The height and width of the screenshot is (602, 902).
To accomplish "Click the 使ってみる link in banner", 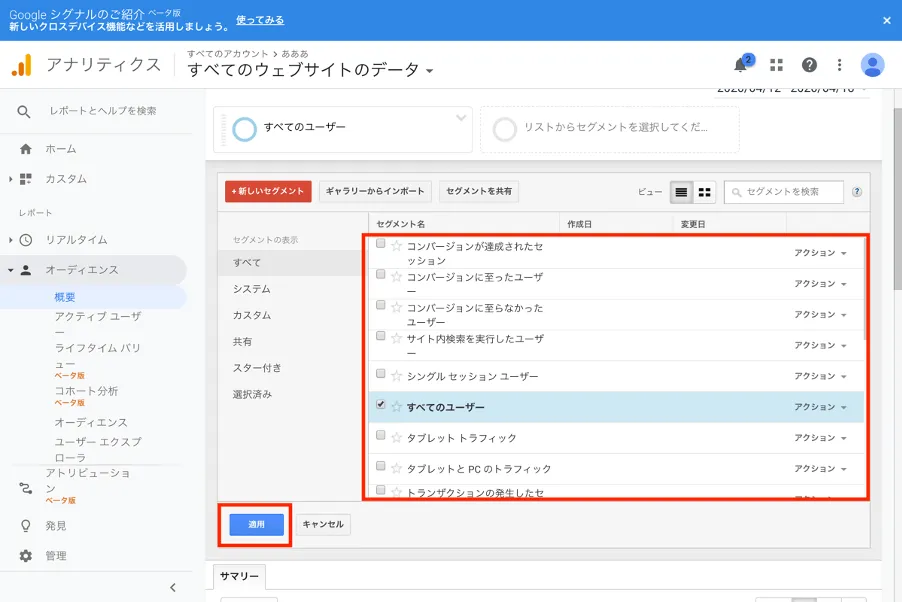I will point(260,20).
